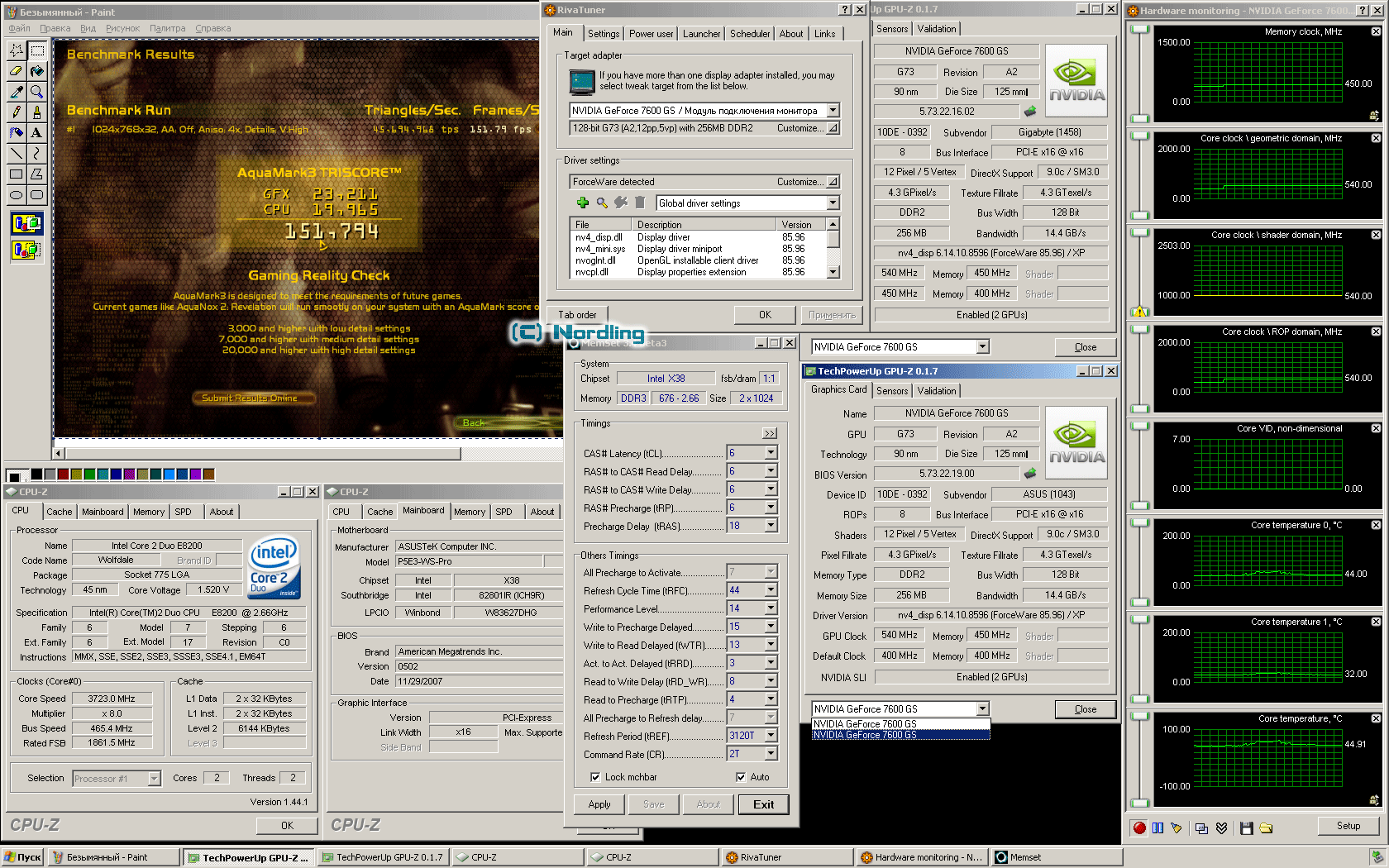This screenshot has width=1389, height=868.
Task: Click the Пуск start button on taskbar
Action: (22, 857)
